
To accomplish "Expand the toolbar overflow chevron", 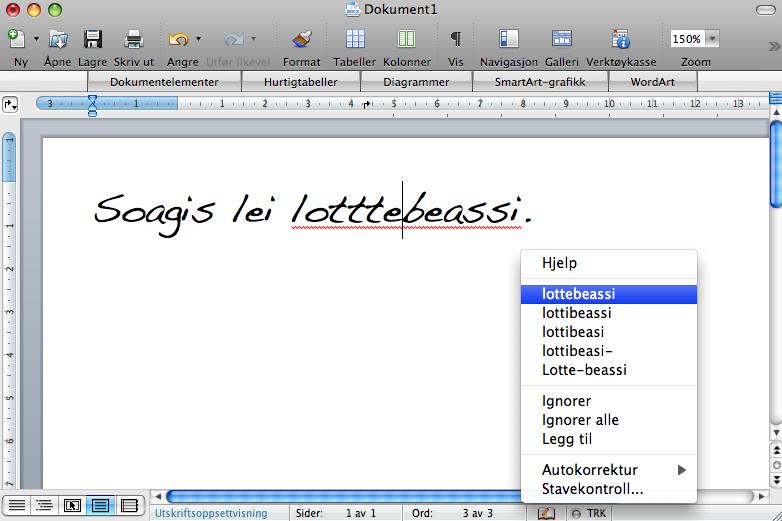I will click(774, 46).
